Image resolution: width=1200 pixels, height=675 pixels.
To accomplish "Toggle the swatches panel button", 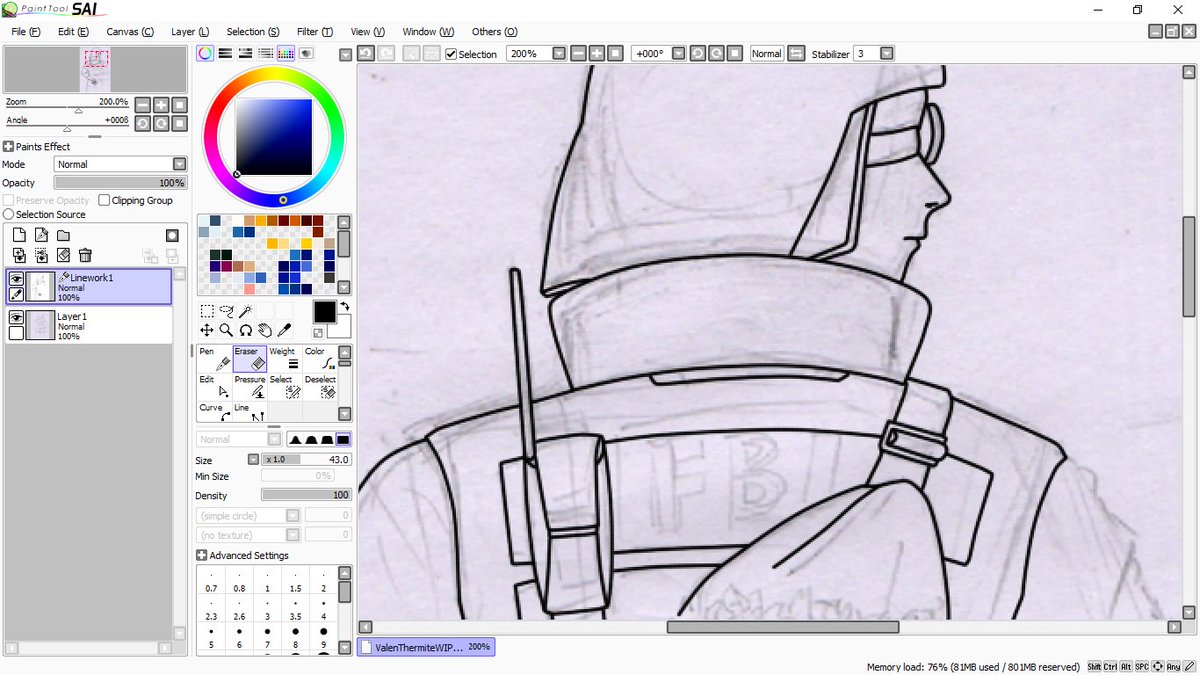I will coord(286,54).
